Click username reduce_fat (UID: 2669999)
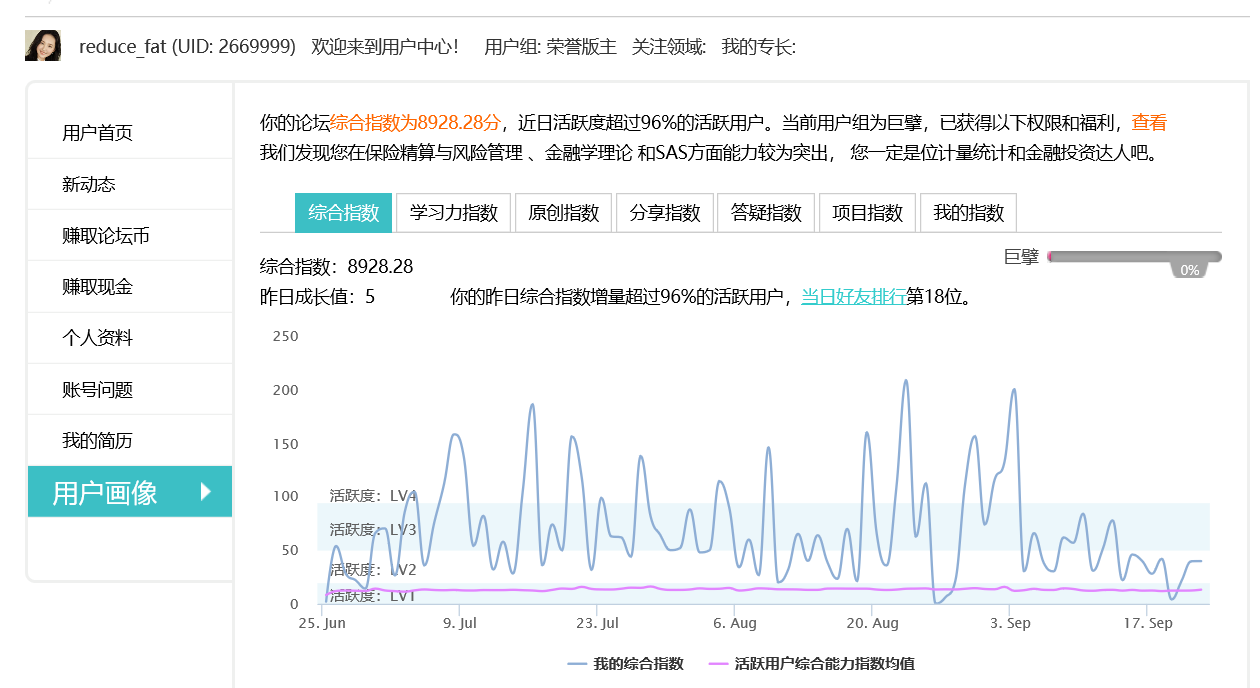 [187, 46]
